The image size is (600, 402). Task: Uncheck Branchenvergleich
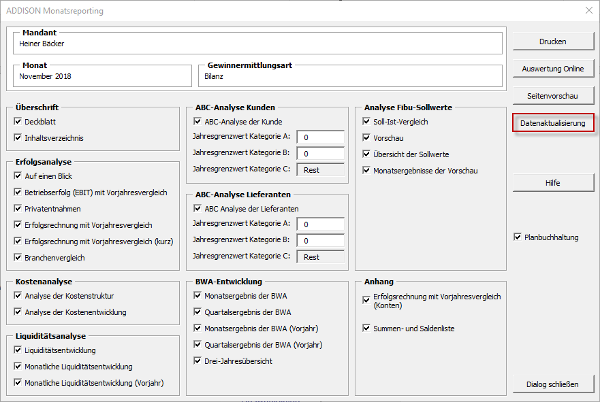pos(18,257)
